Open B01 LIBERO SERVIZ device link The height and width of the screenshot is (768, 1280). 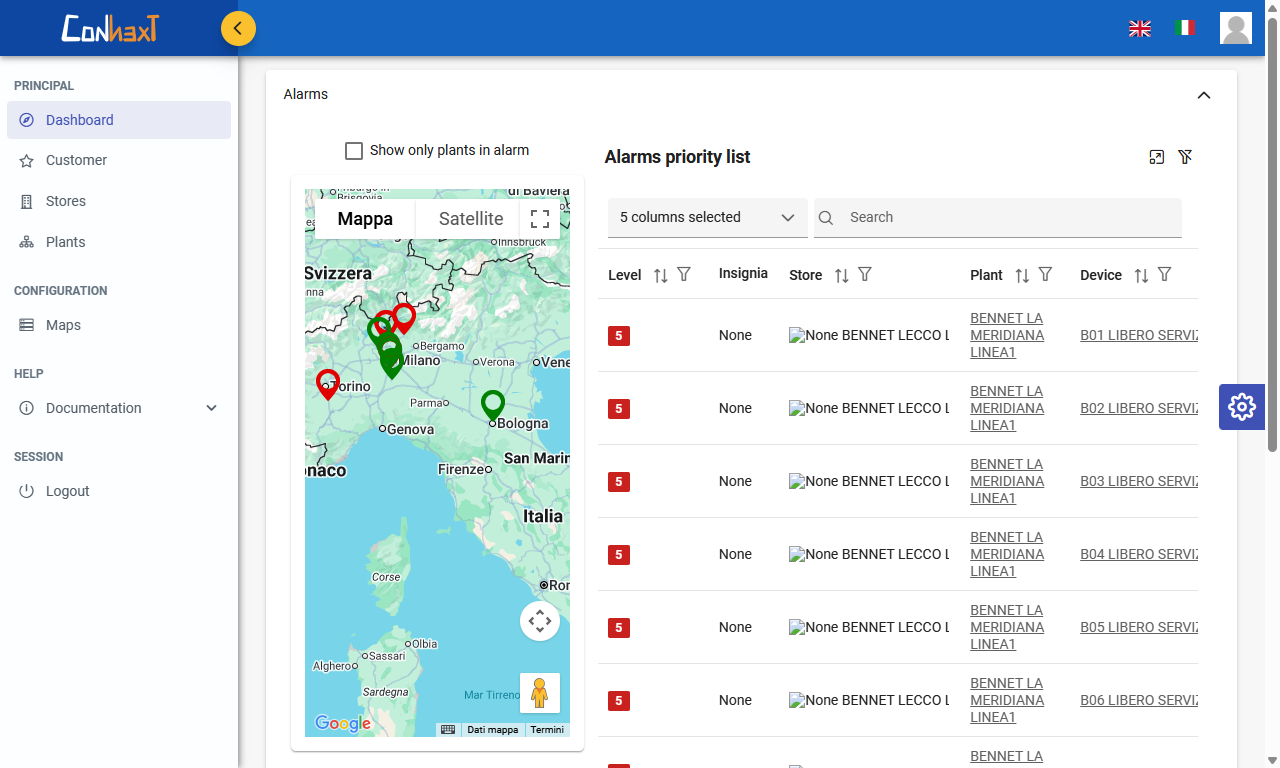pos(1138,336)
